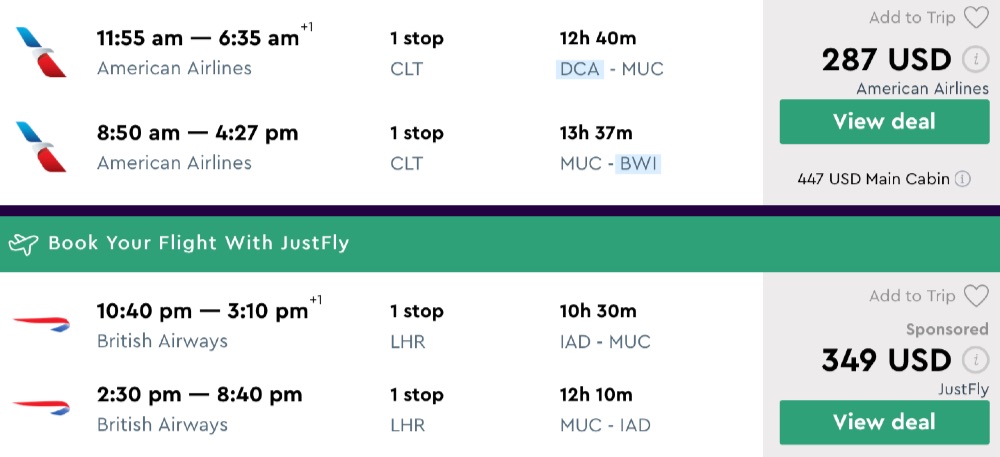Click British Airways logo on 2:30 pm flight
The image size is (1000, 457).
[x=41, y=407]
